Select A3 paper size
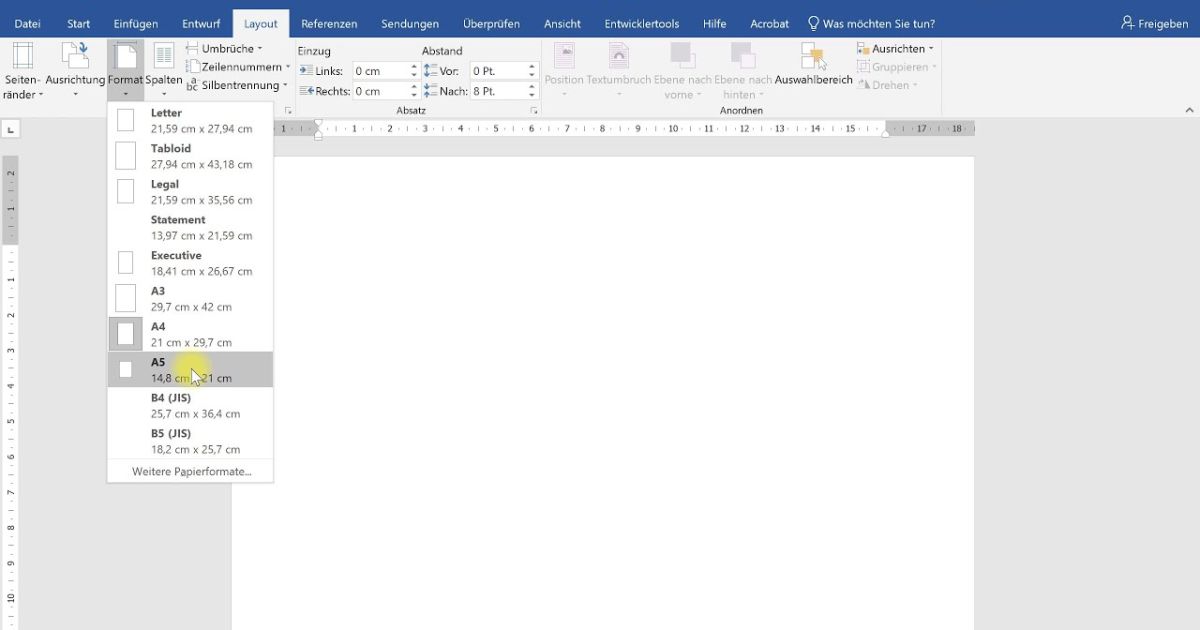 (190, 298)
